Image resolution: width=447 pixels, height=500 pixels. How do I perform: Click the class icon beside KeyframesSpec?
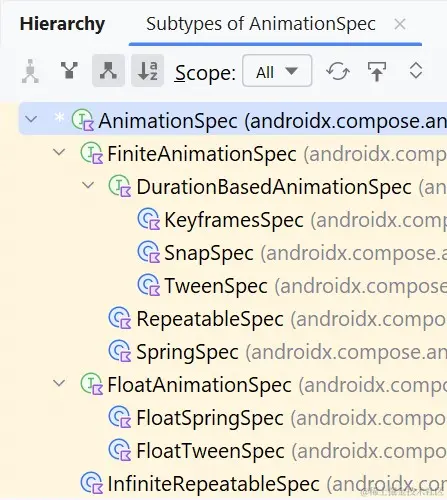point(149,219)
